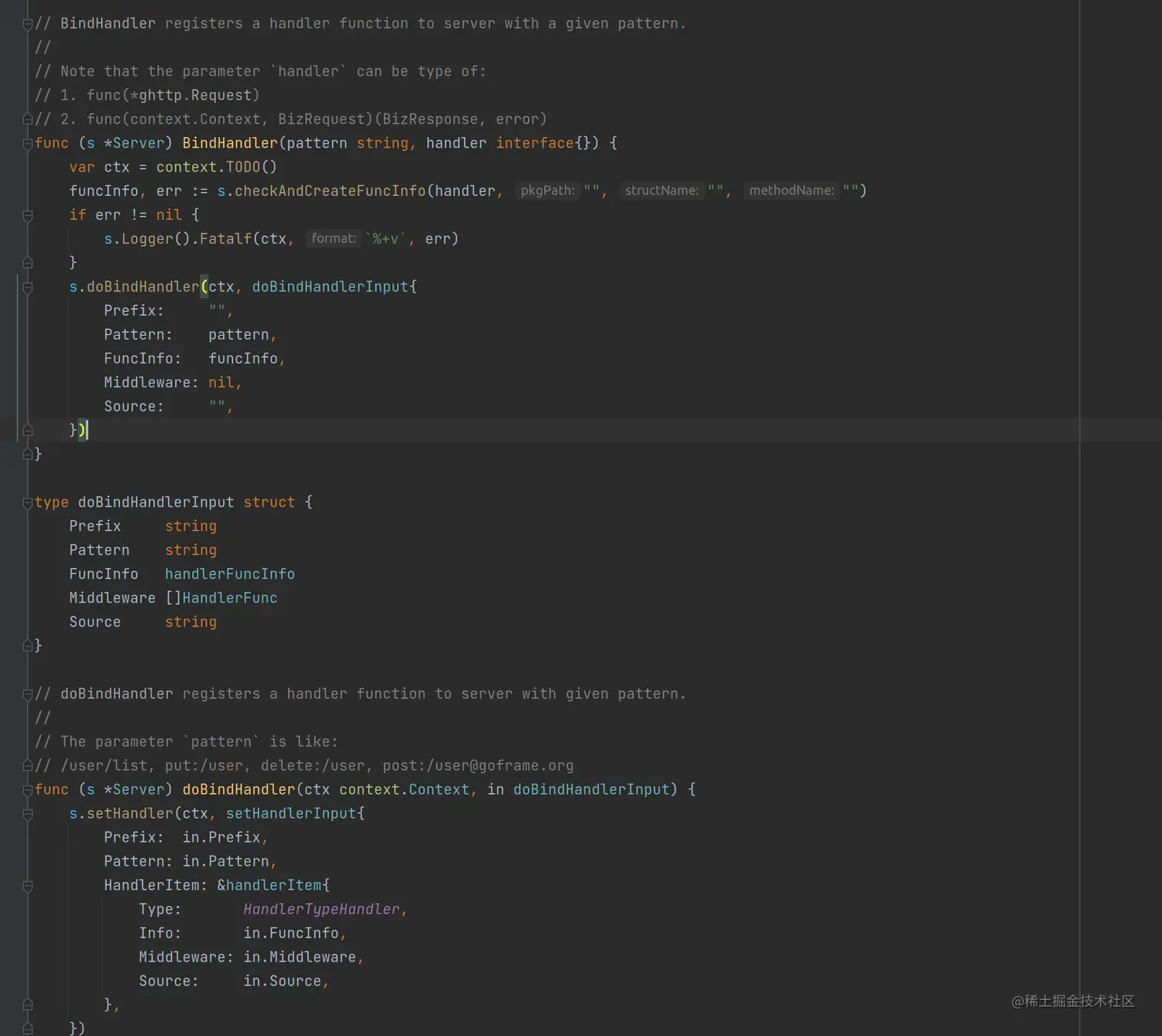Click the in.FuncInfo value
1162x1036 pixels.
[x=290, y=933]
